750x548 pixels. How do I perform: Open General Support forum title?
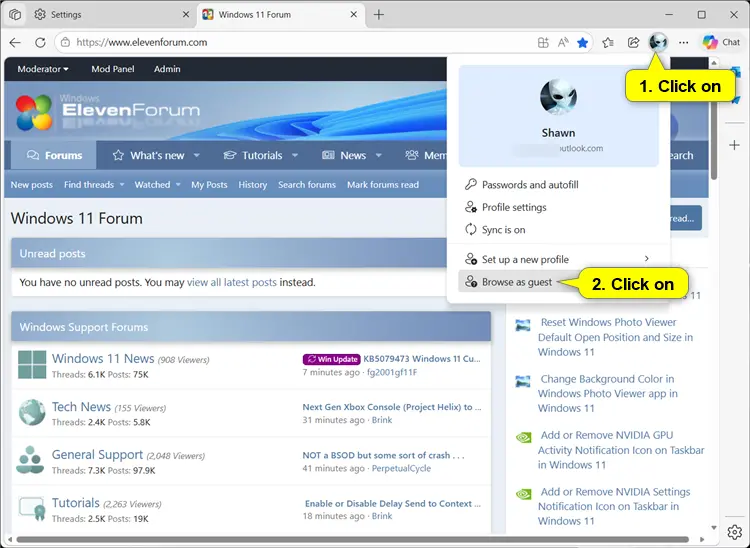(97, 455)
